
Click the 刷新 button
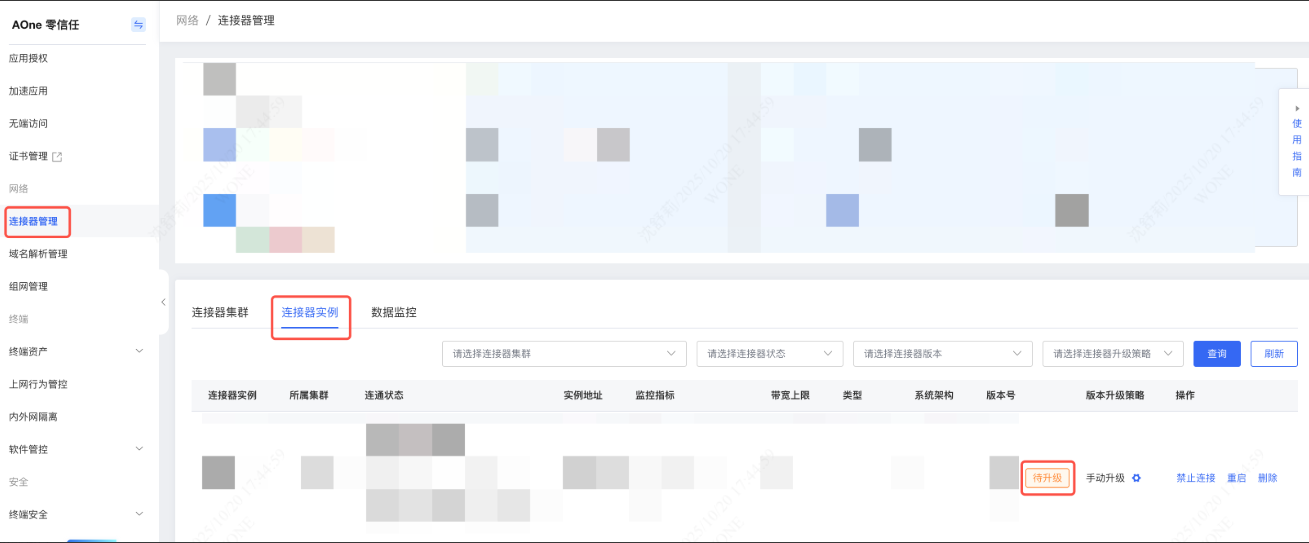click(x=1274, y=354)
